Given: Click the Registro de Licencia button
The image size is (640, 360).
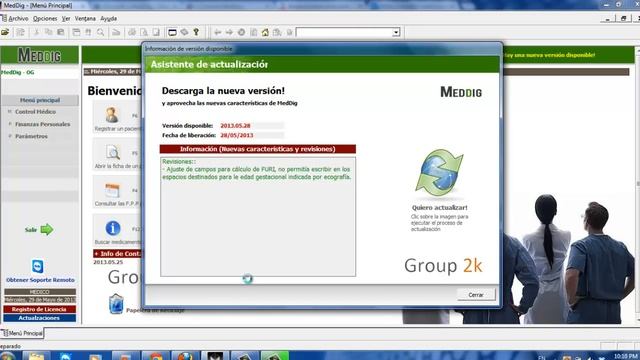Looking at the screenshot, I should (40, 309).
